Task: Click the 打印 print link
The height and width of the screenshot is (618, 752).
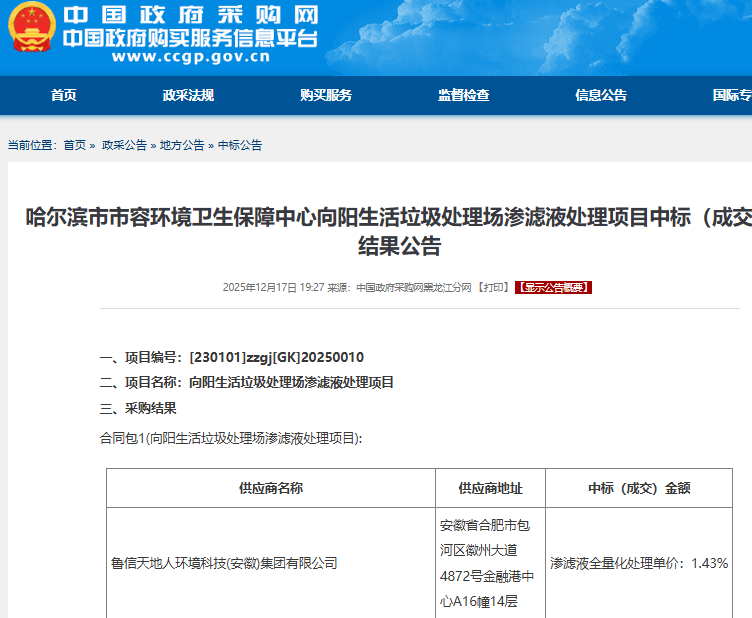Action: click(x=492, y=288)
